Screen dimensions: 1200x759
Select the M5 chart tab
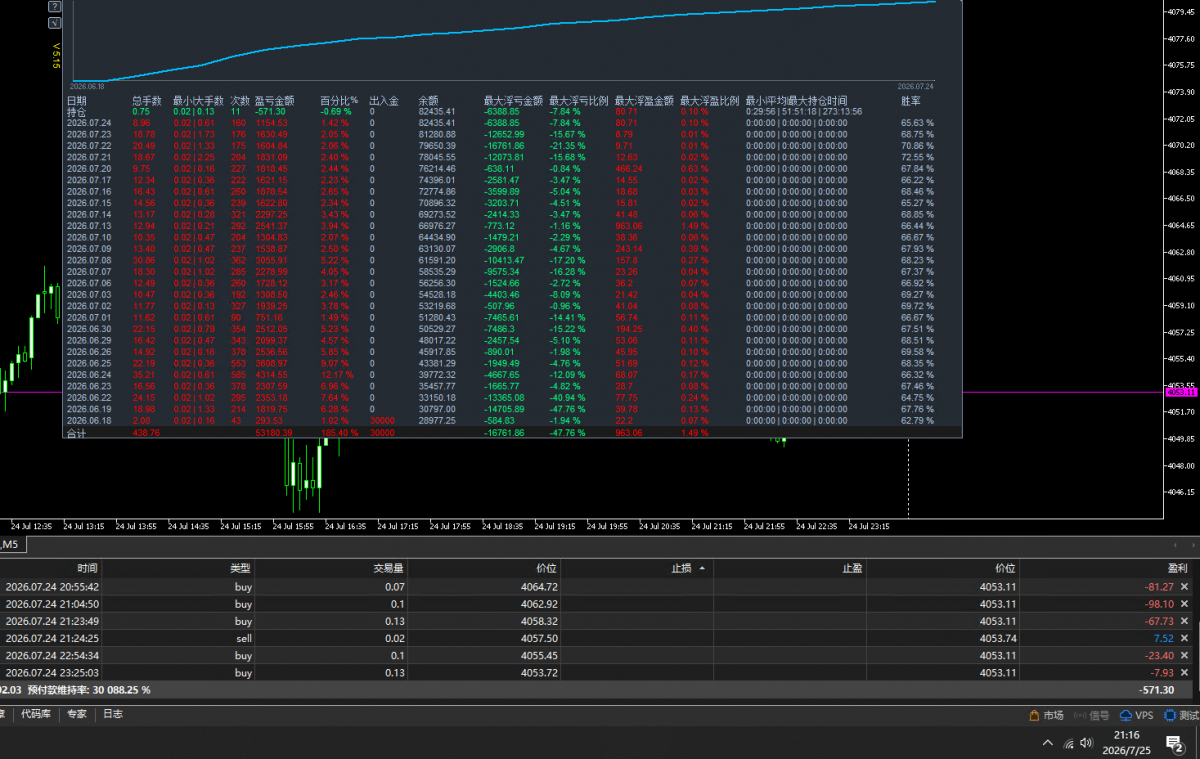10,545
